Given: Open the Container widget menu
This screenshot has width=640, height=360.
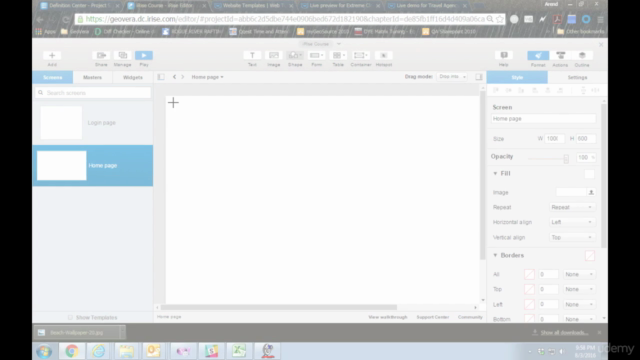Looking at the screenshot, I should [x=360, y=56].
